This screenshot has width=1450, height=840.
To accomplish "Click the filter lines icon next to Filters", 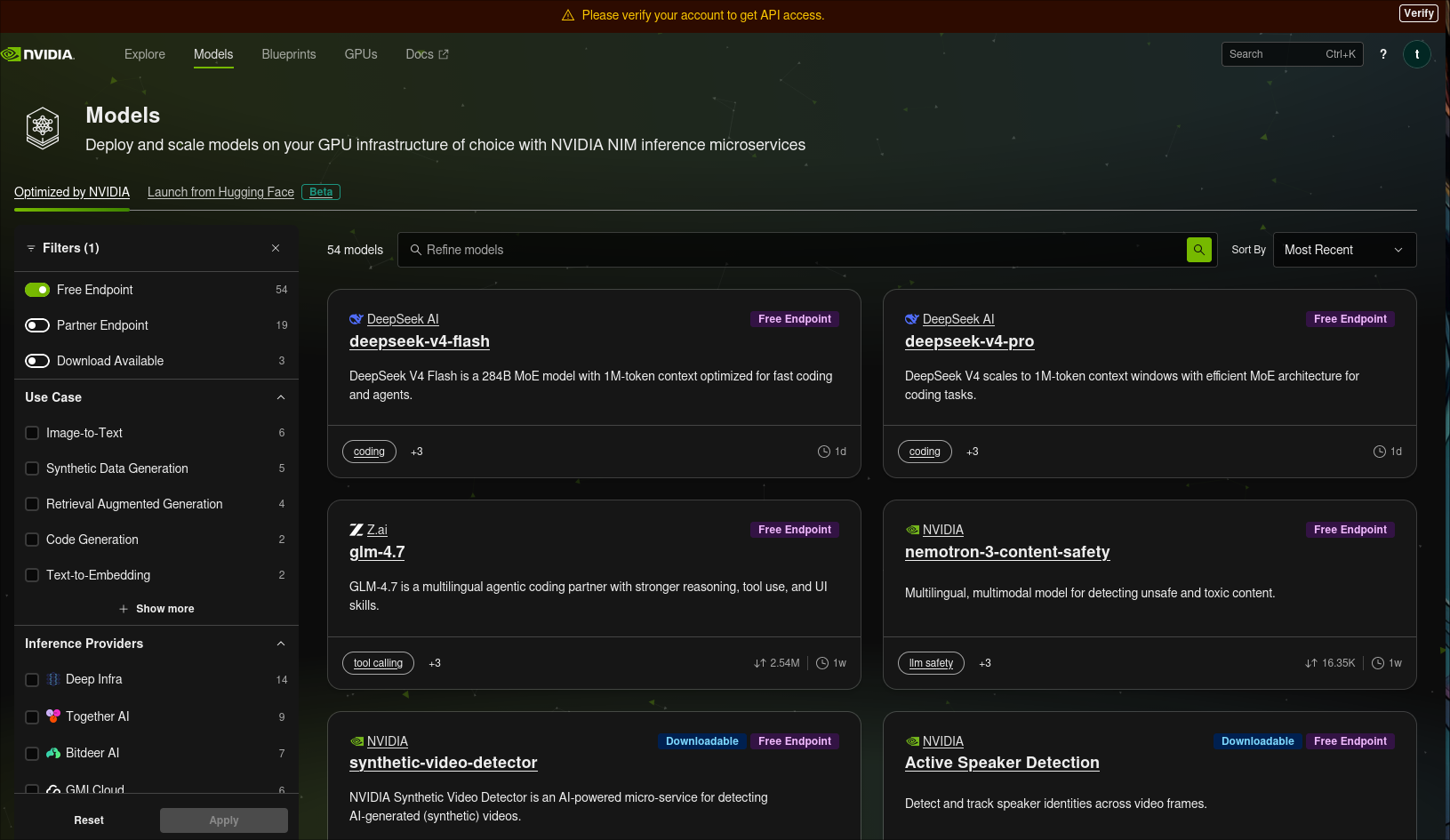I will [x=31, y=248].
